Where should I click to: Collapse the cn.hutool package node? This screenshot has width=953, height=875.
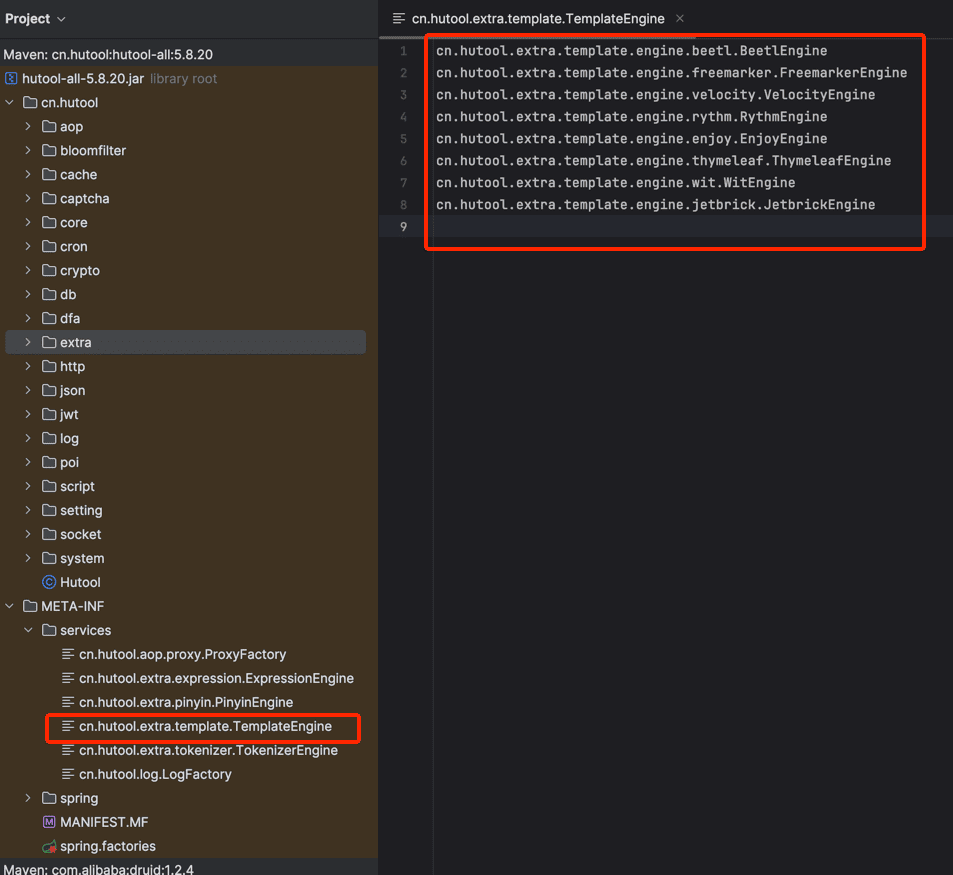click(9, 103)
